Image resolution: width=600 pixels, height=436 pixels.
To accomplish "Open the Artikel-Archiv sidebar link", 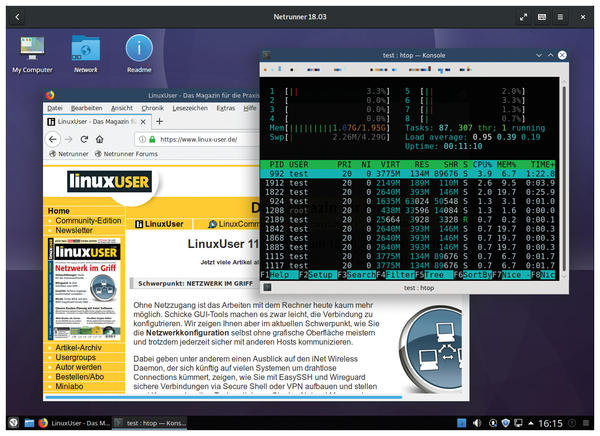I will point(78,348).
